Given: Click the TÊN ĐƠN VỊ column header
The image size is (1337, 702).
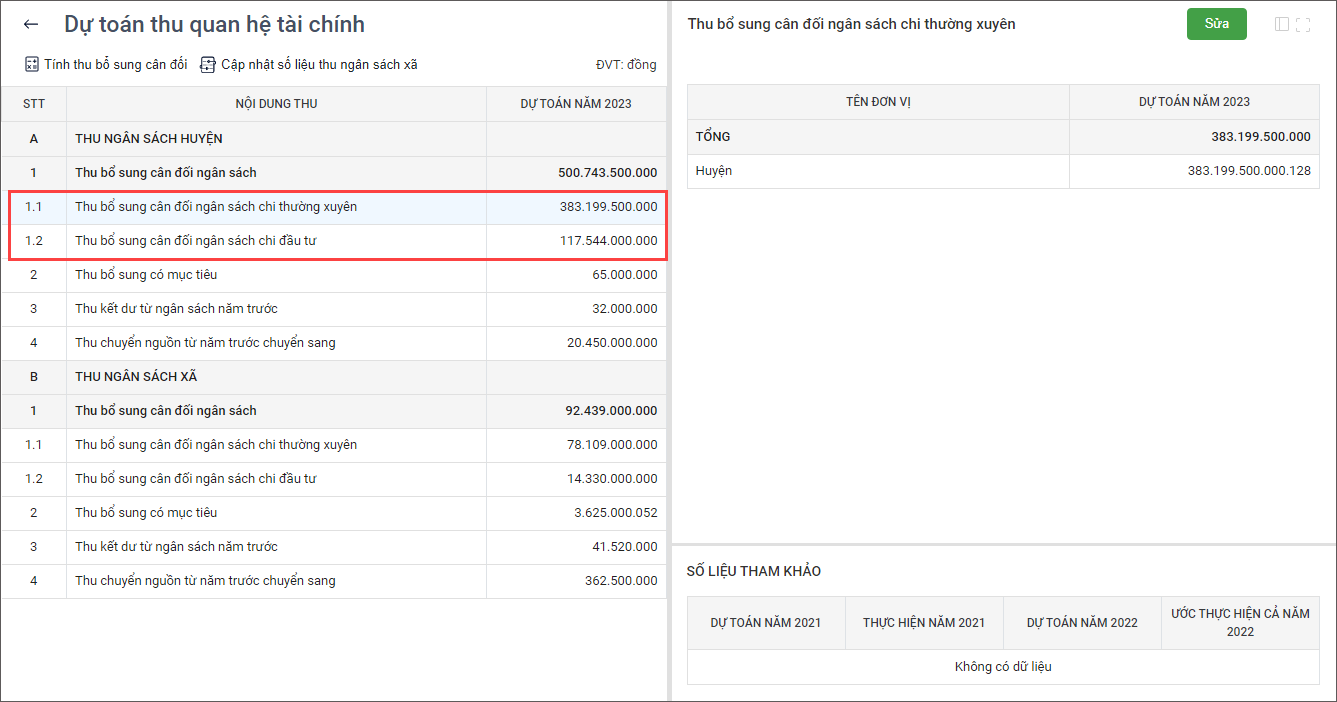Looking at the screenshot, I should pyautogui.click(x=878, y=102).
